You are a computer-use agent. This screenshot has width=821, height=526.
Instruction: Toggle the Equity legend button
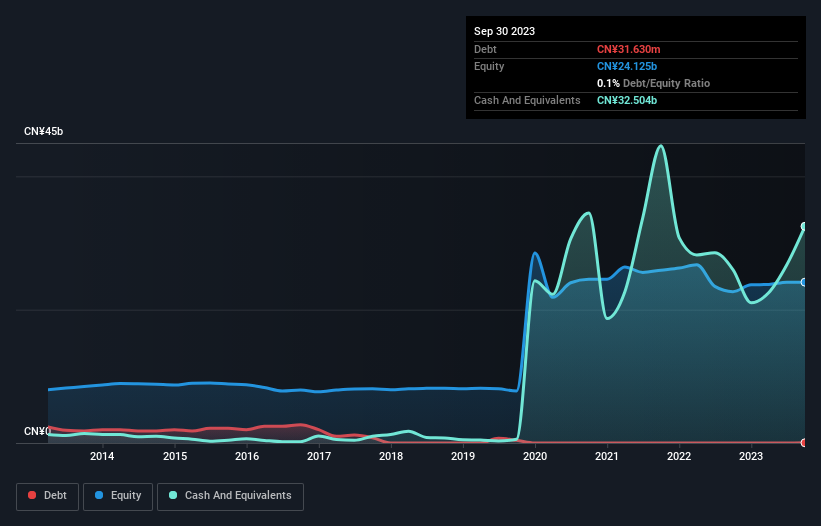118,496
